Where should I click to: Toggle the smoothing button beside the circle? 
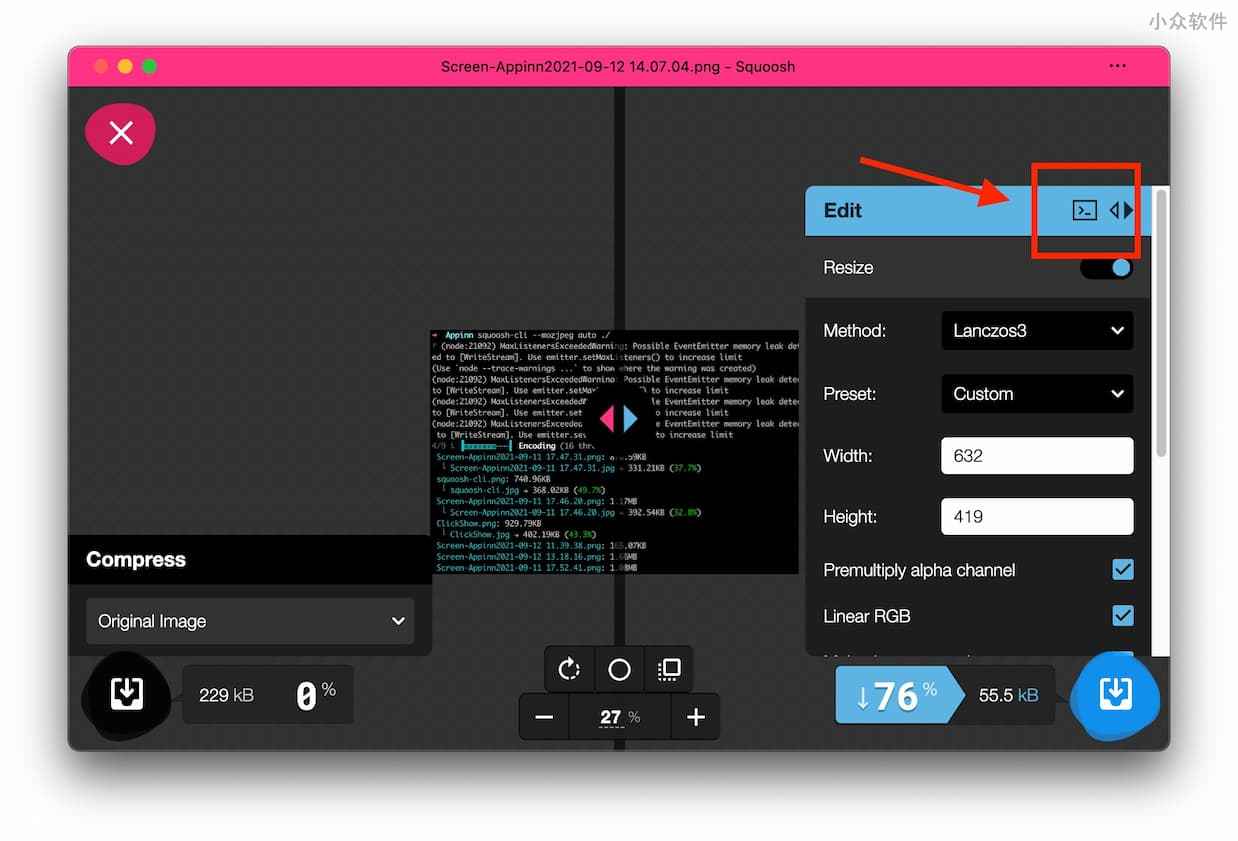[x=668, y=670]
